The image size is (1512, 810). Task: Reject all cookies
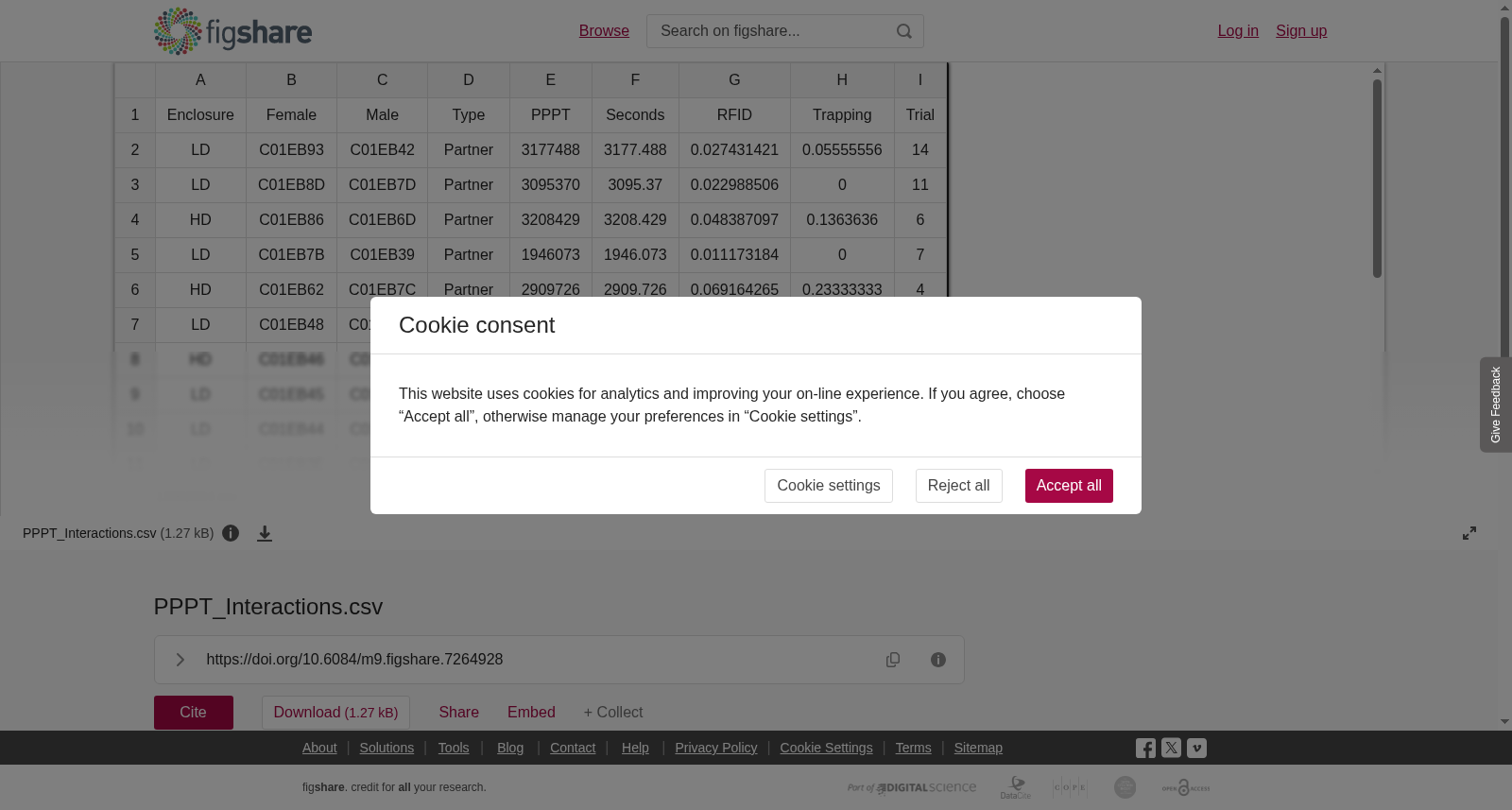[x=959, y=486]
